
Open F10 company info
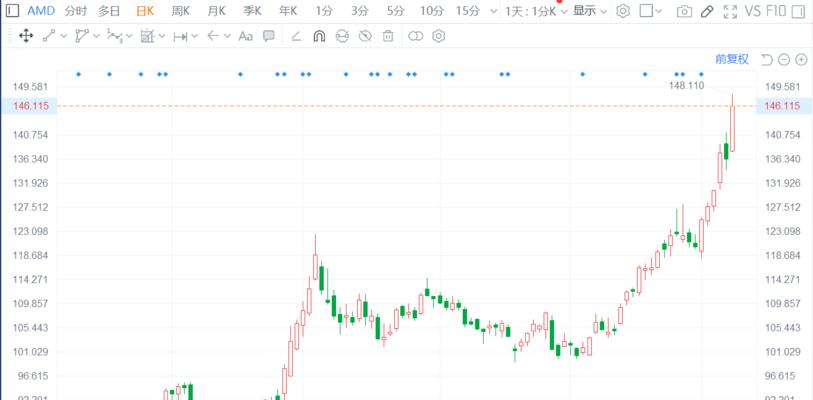tap(775, 11)
